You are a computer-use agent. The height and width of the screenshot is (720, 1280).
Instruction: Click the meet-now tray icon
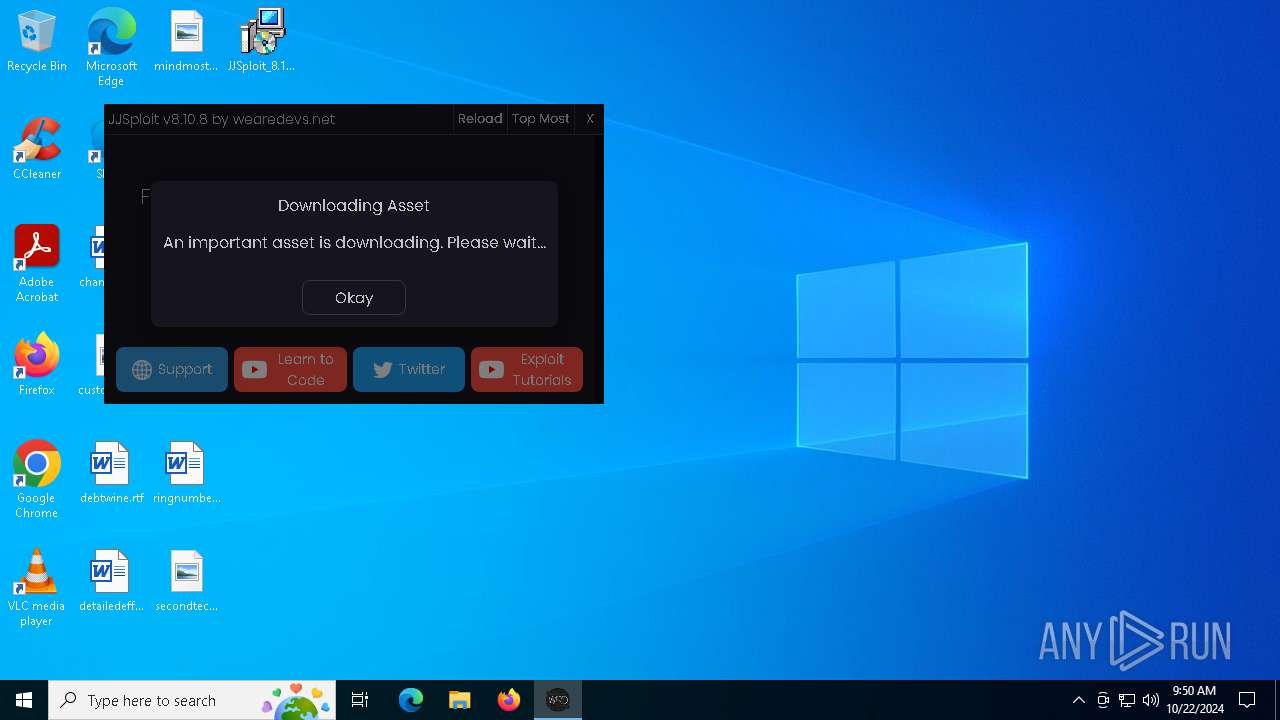tap(1103, 700)
